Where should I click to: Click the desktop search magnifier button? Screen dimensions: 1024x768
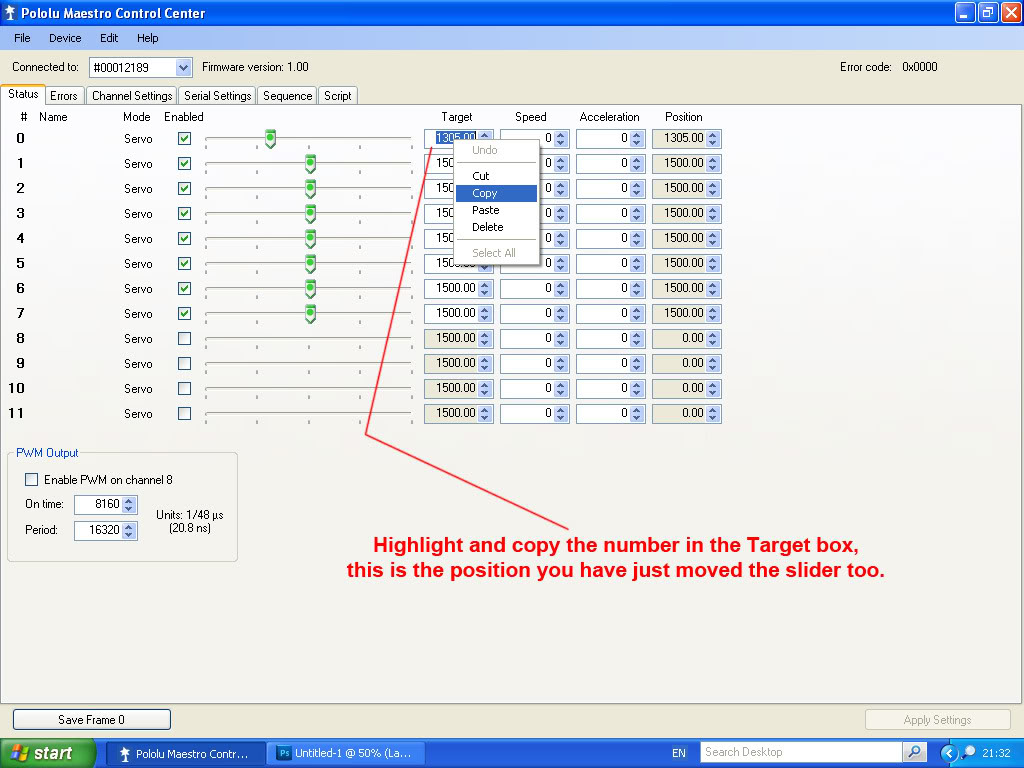914,752
